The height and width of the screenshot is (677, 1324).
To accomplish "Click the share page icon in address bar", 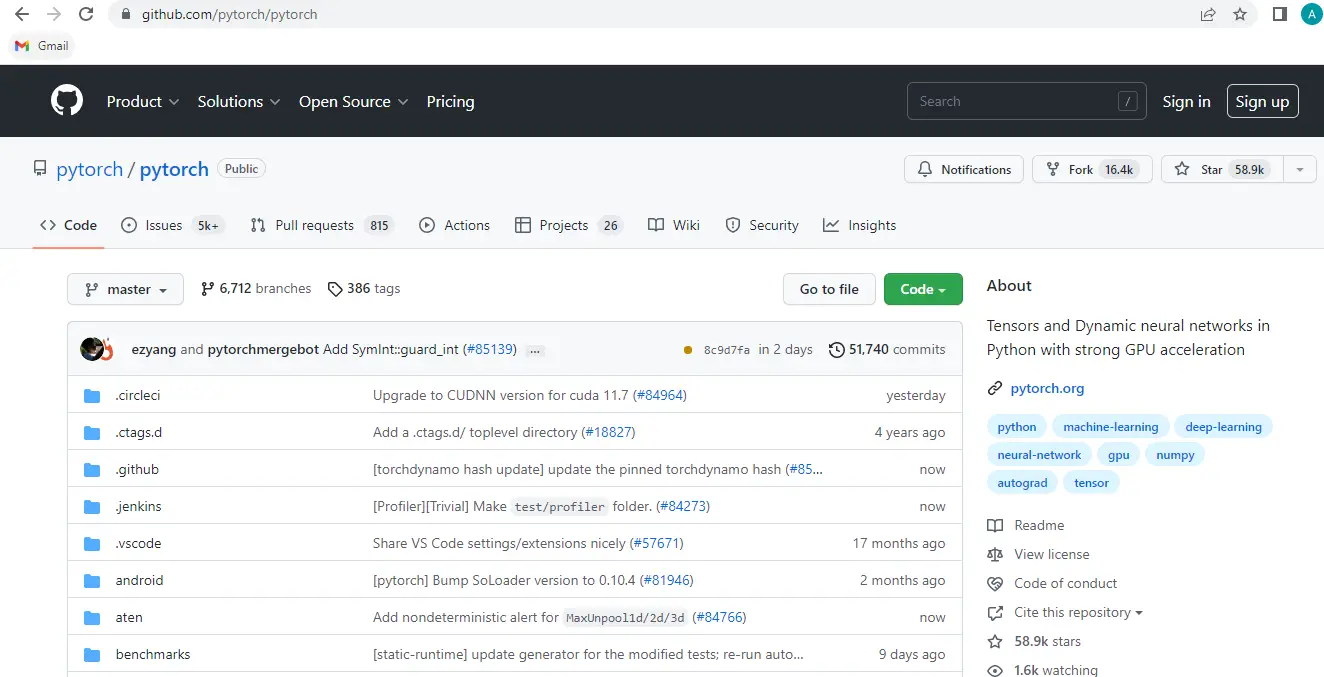I will (x=1208, y=14).
